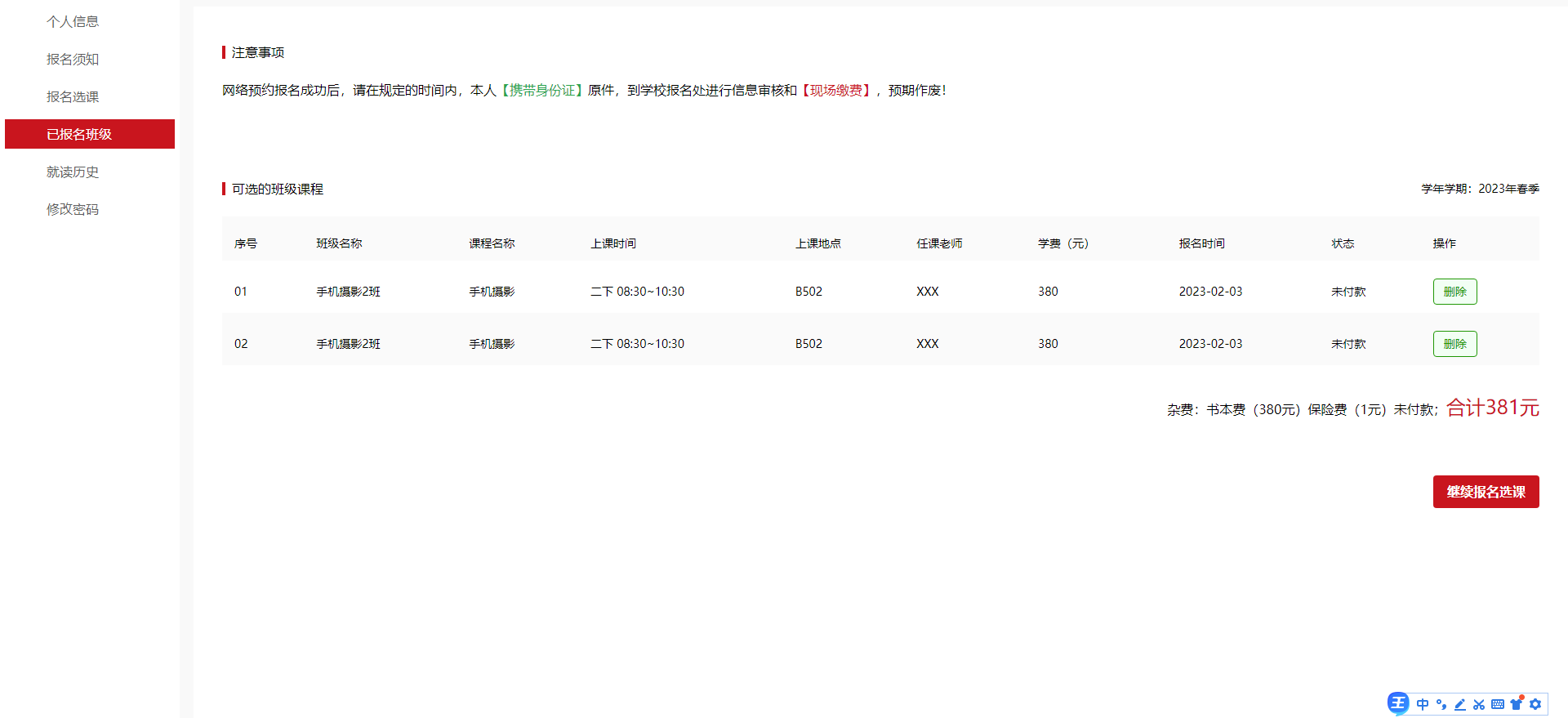Click the 状态 column header

click(1343, 243)
